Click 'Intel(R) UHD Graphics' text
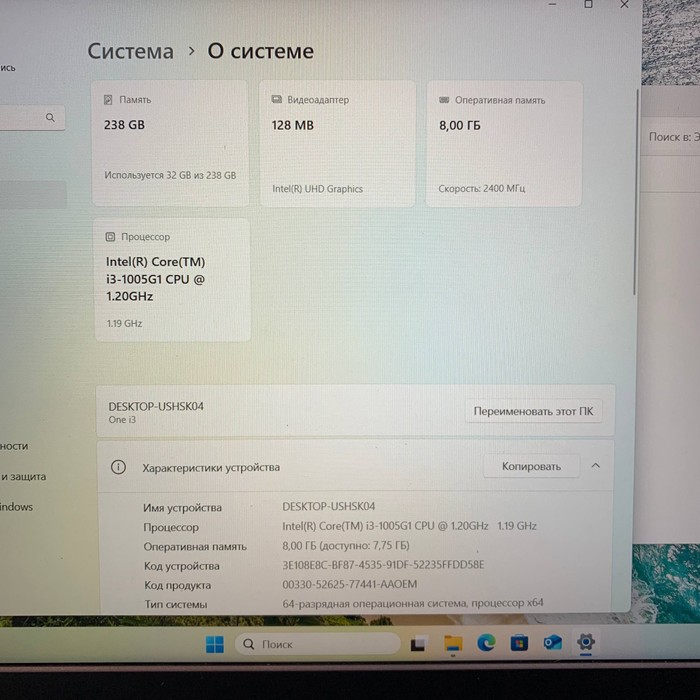The width and height of the screenshot is (700, 700). [x=317, y=189]
